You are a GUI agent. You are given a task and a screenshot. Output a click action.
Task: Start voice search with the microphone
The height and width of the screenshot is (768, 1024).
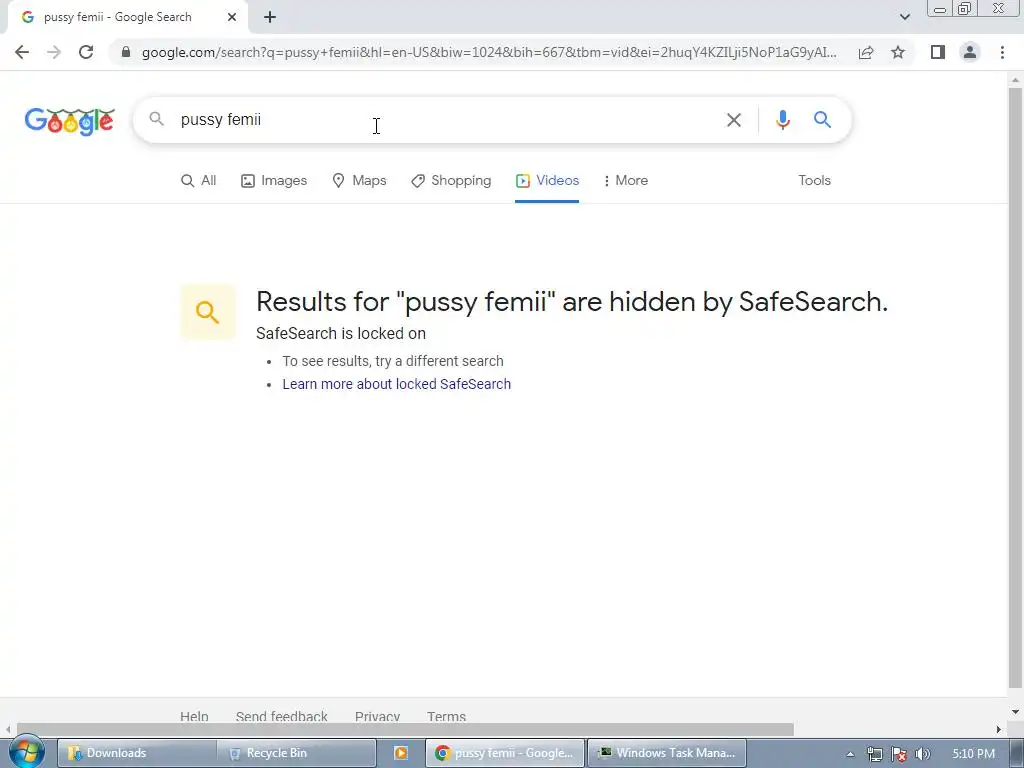pyautogui.click(x=782, y=120)
